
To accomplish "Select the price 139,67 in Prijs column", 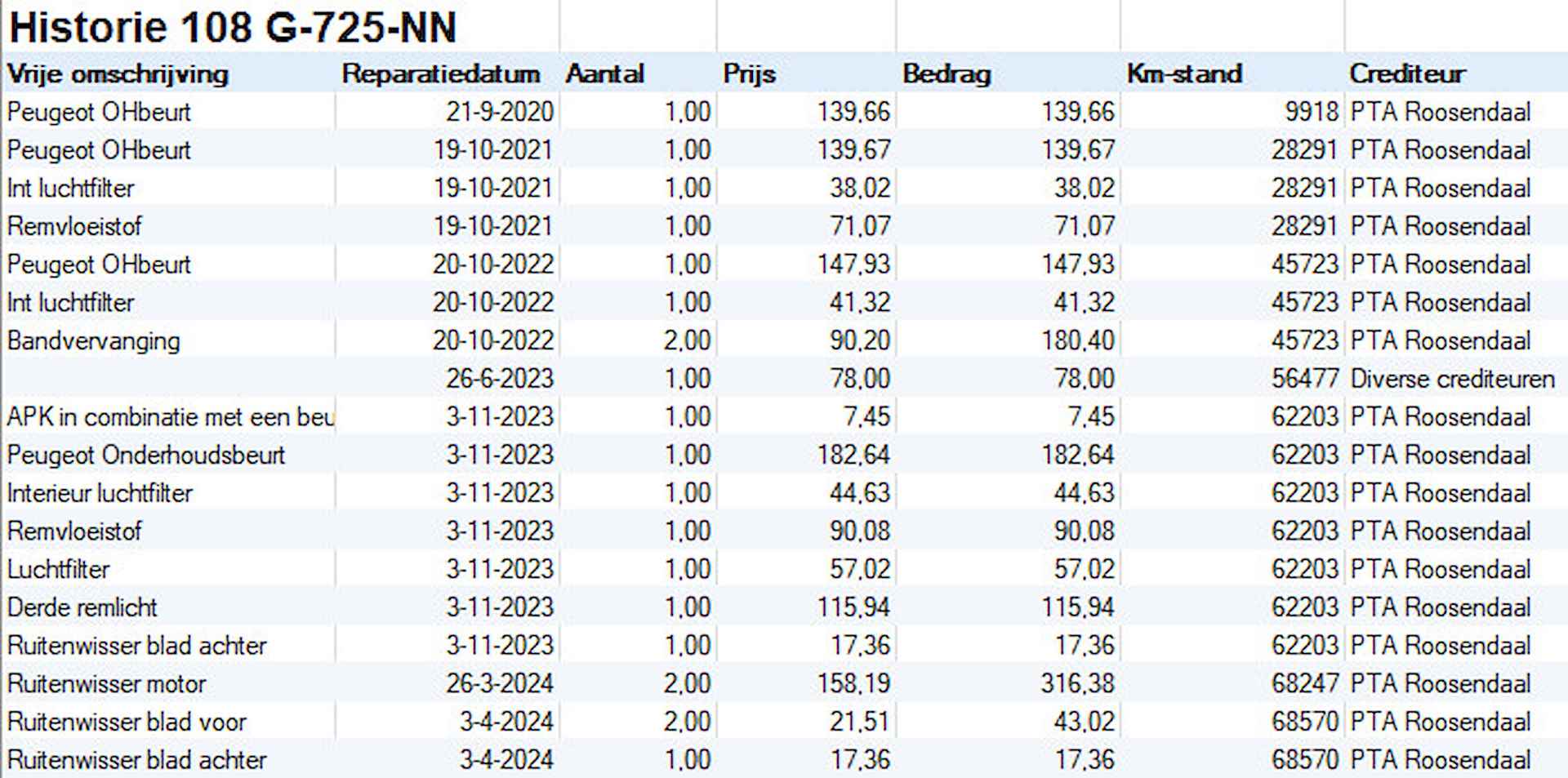I will tap(853, 150).
